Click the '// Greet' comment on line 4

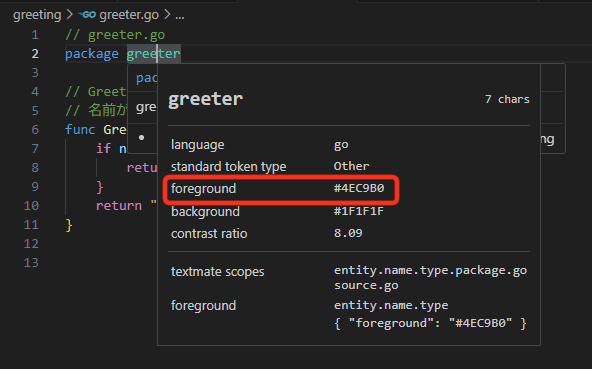coord(96,92)
